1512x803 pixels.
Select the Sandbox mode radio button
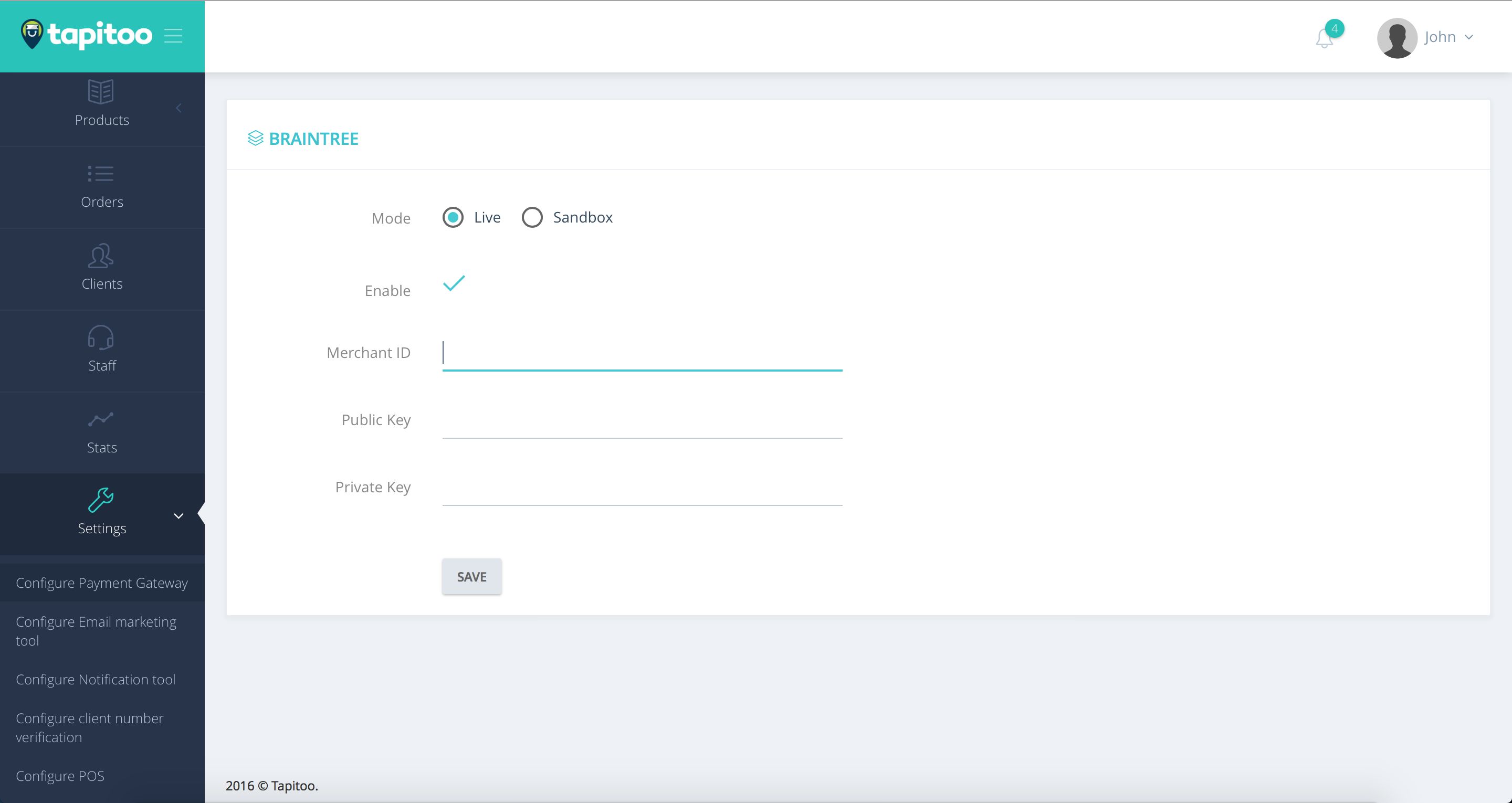point(532,218)
